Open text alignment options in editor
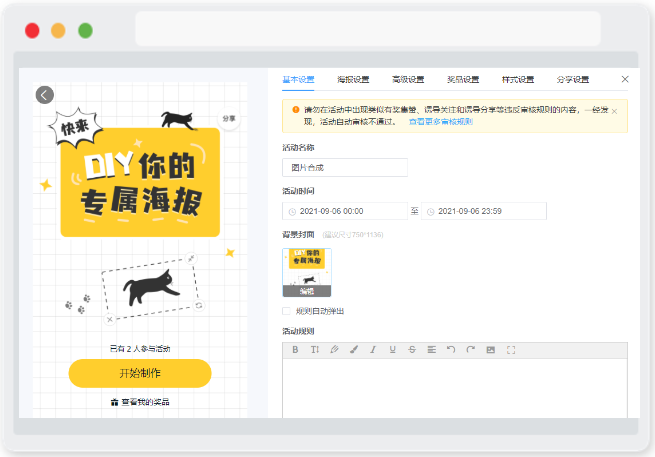The width and height of the screenshot is (655, 457). coord(432,350)
